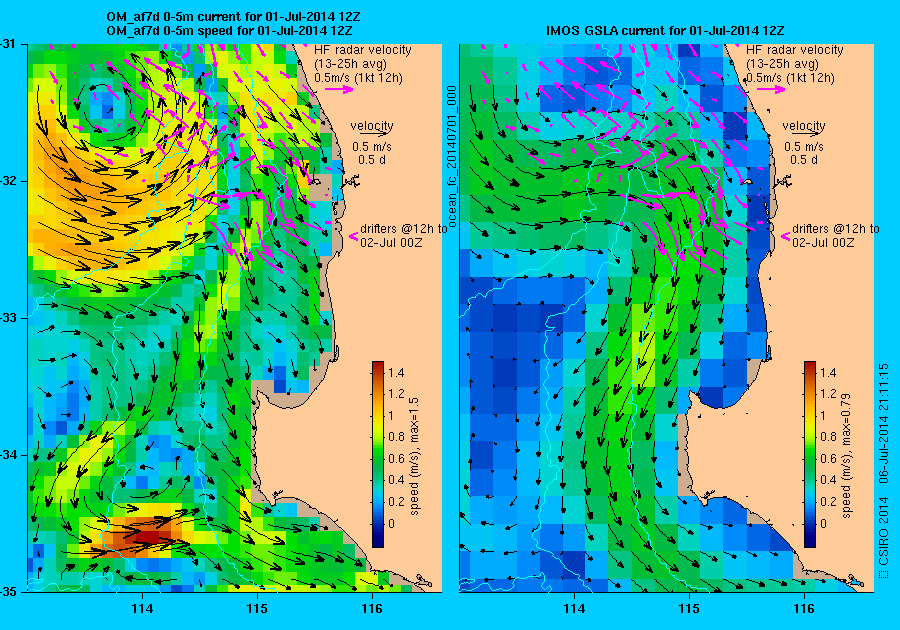This screenshot has height=630, width=900.
Task: Select the 'IMOS GSLA current' title
Action: (x=665, y=30)
